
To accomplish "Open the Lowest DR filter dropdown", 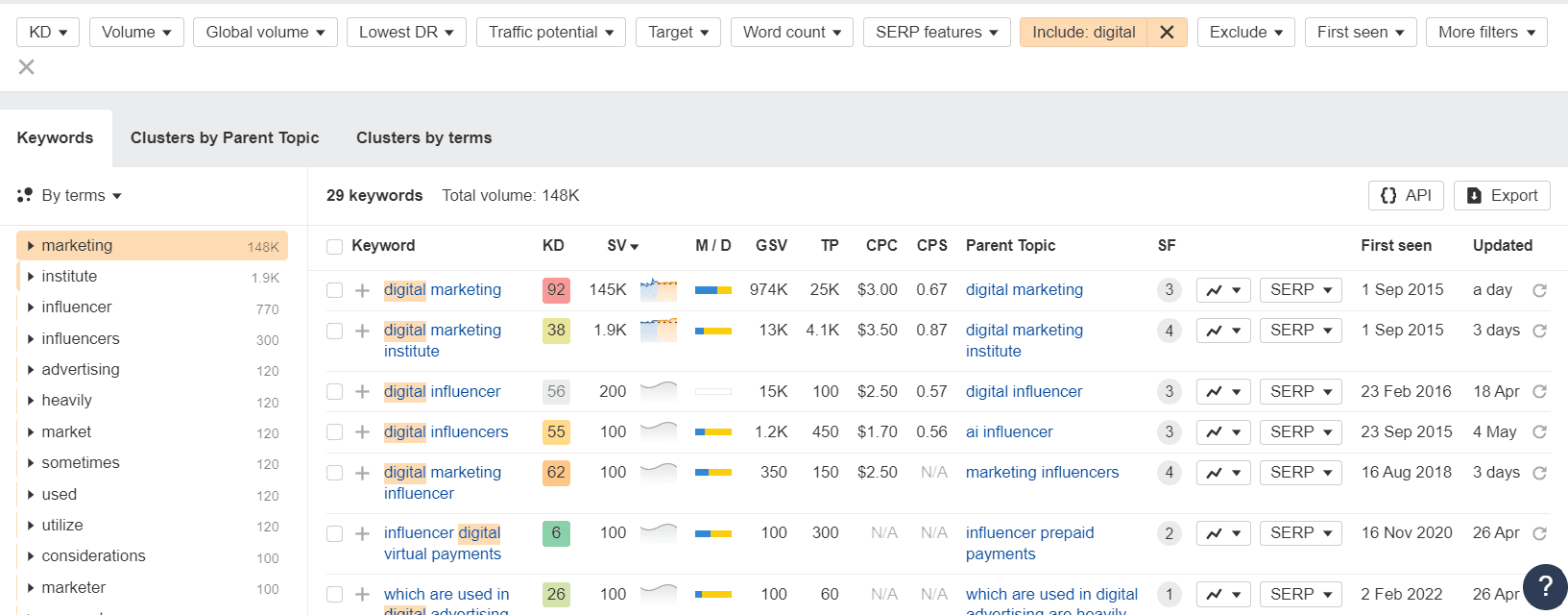I will [x=406, y=32].
